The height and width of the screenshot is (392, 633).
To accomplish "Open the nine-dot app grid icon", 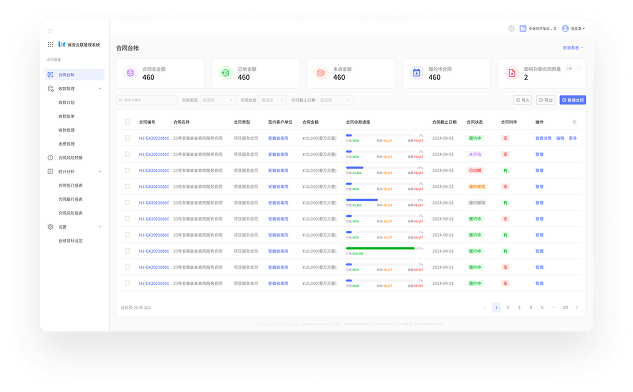I will (50, 44).
